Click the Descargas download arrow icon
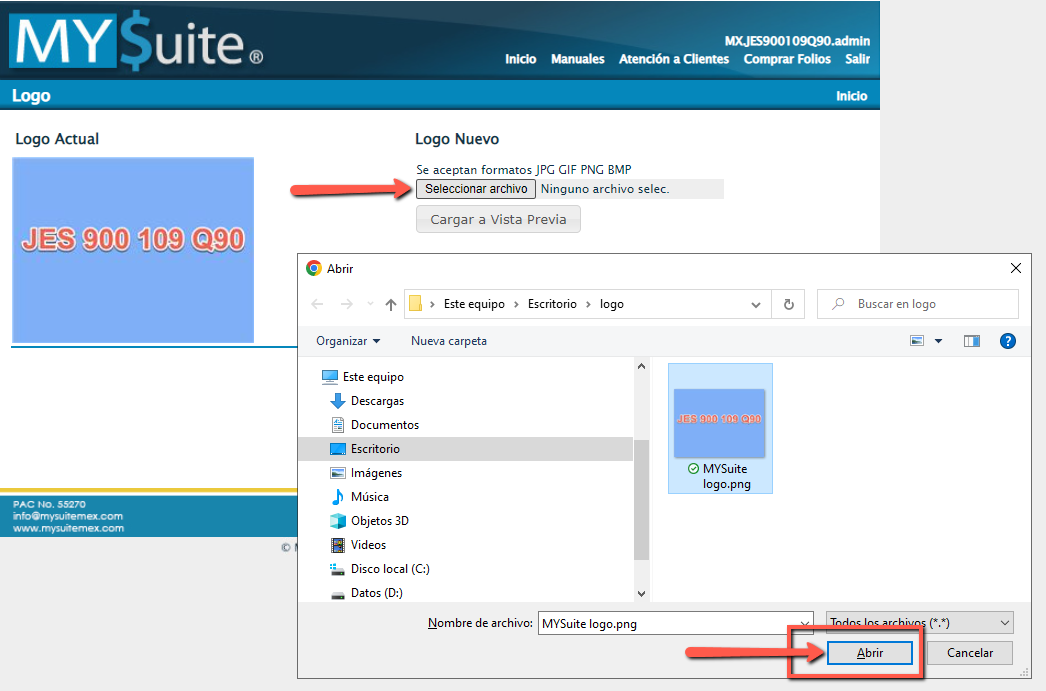 tap(338, 401)
